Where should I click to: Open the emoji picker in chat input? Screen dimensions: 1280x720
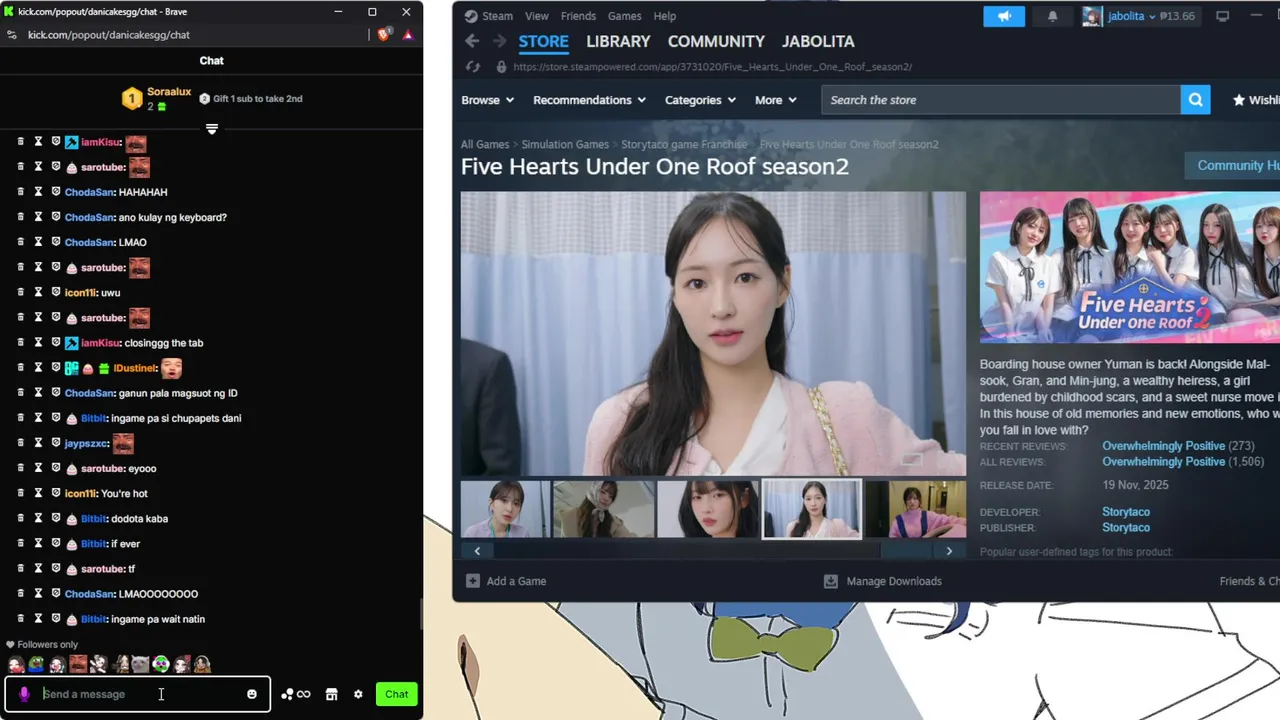click(x=252, y=694)
